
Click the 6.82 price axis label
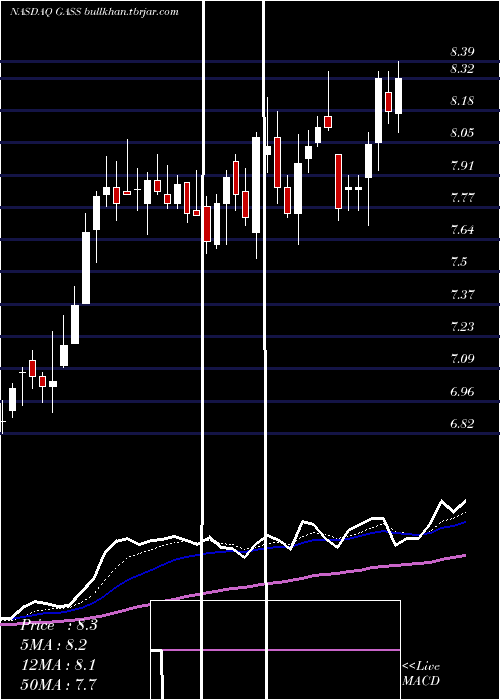point(462,424)
